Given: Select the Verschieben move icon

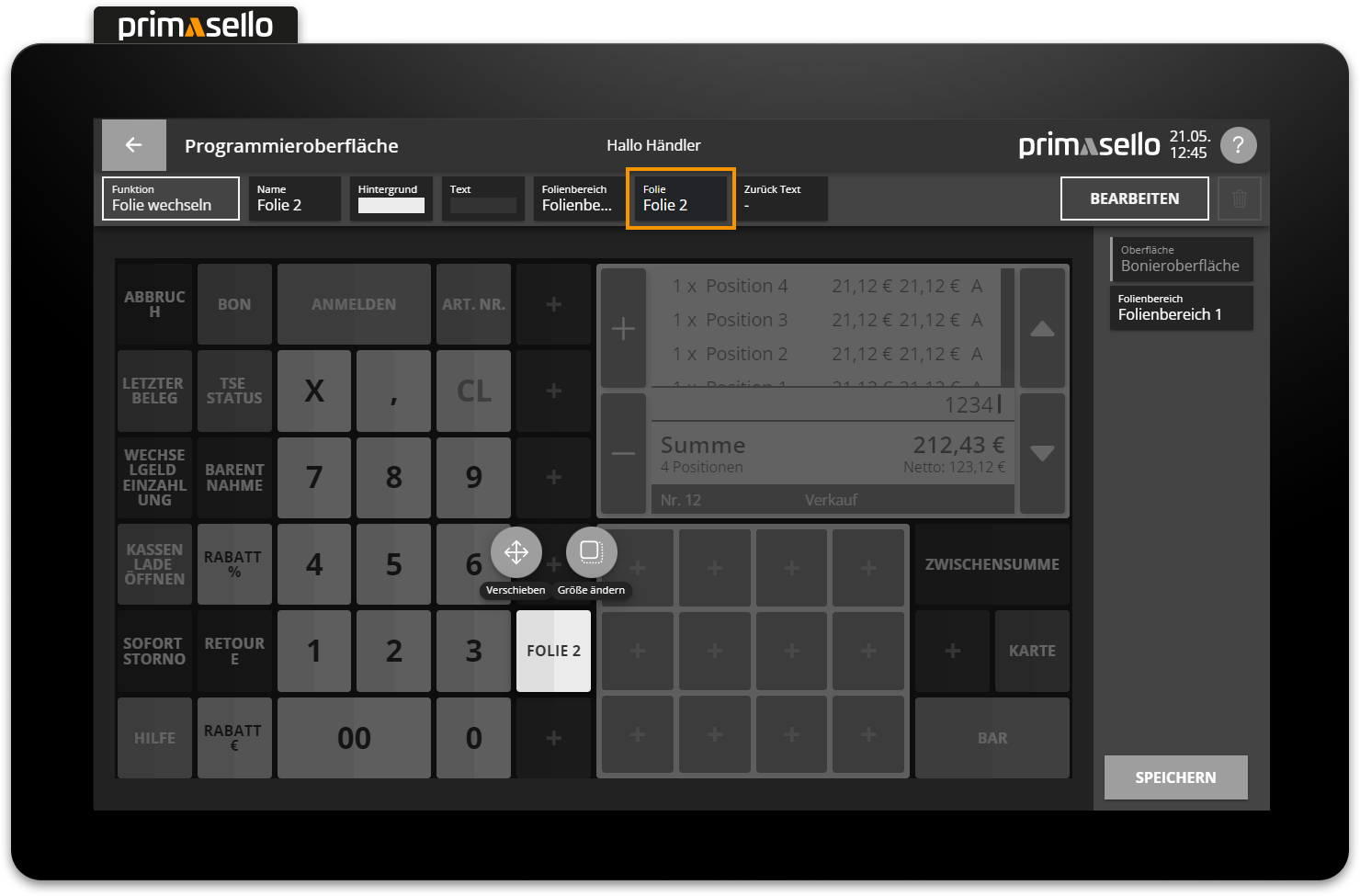Looking at the screenshot, I should click(516, 551).
